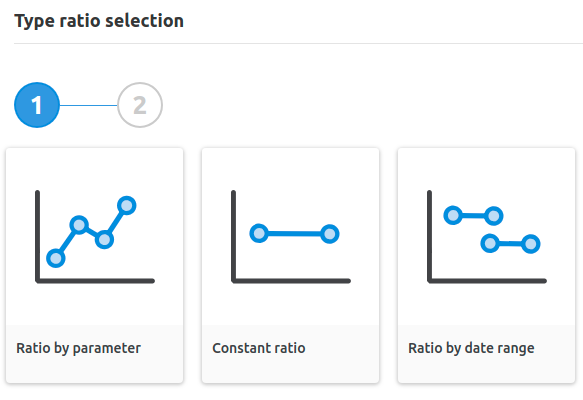This screenshot has width=583, height=400.
Task: Select the Ratio by parameter line chart icon
Action: (95, 237)
